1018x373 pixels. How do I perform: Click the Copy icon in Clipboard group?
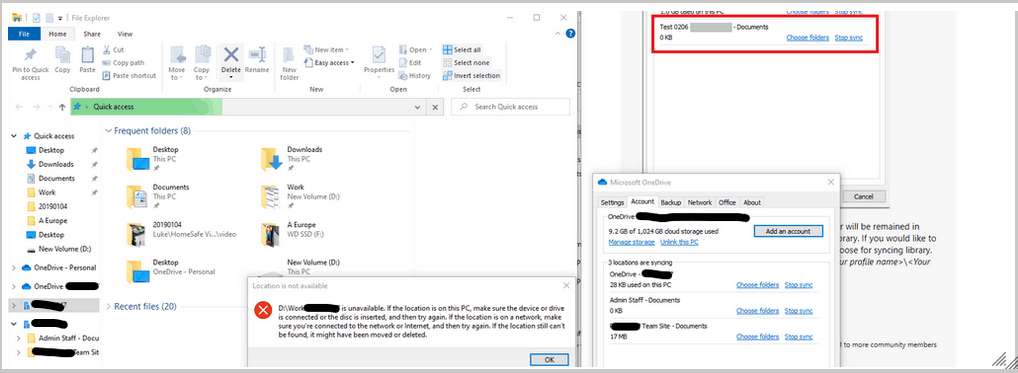[x=62, y=60]
